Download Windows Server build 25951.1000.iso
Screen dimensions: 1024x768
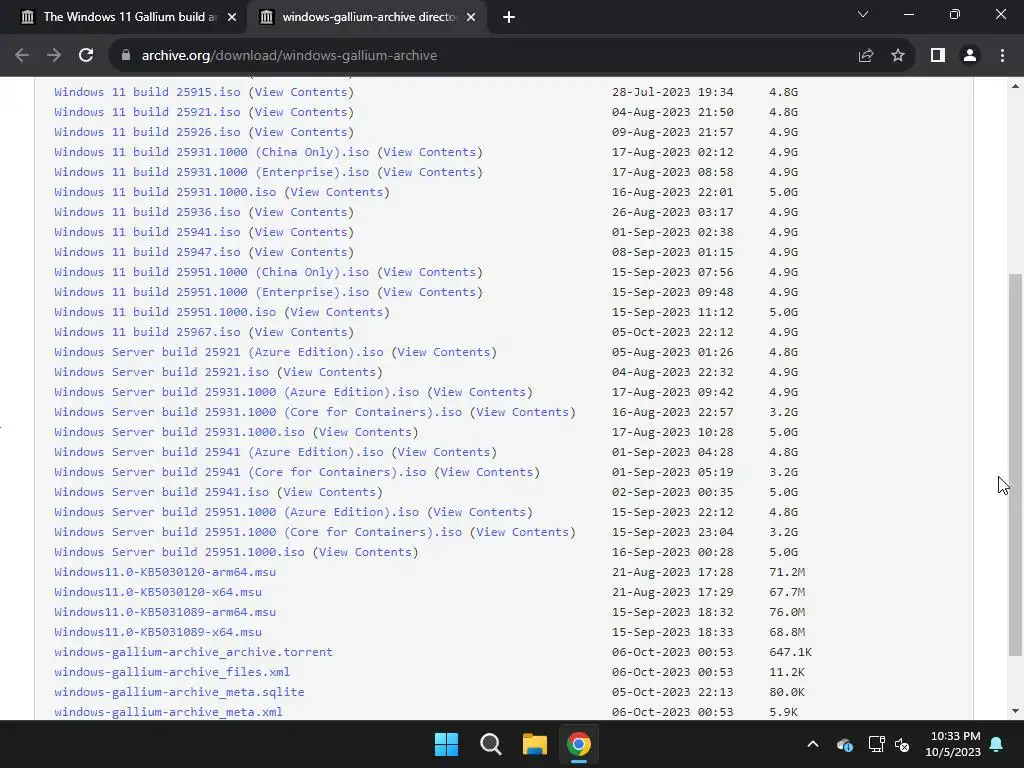180,552
